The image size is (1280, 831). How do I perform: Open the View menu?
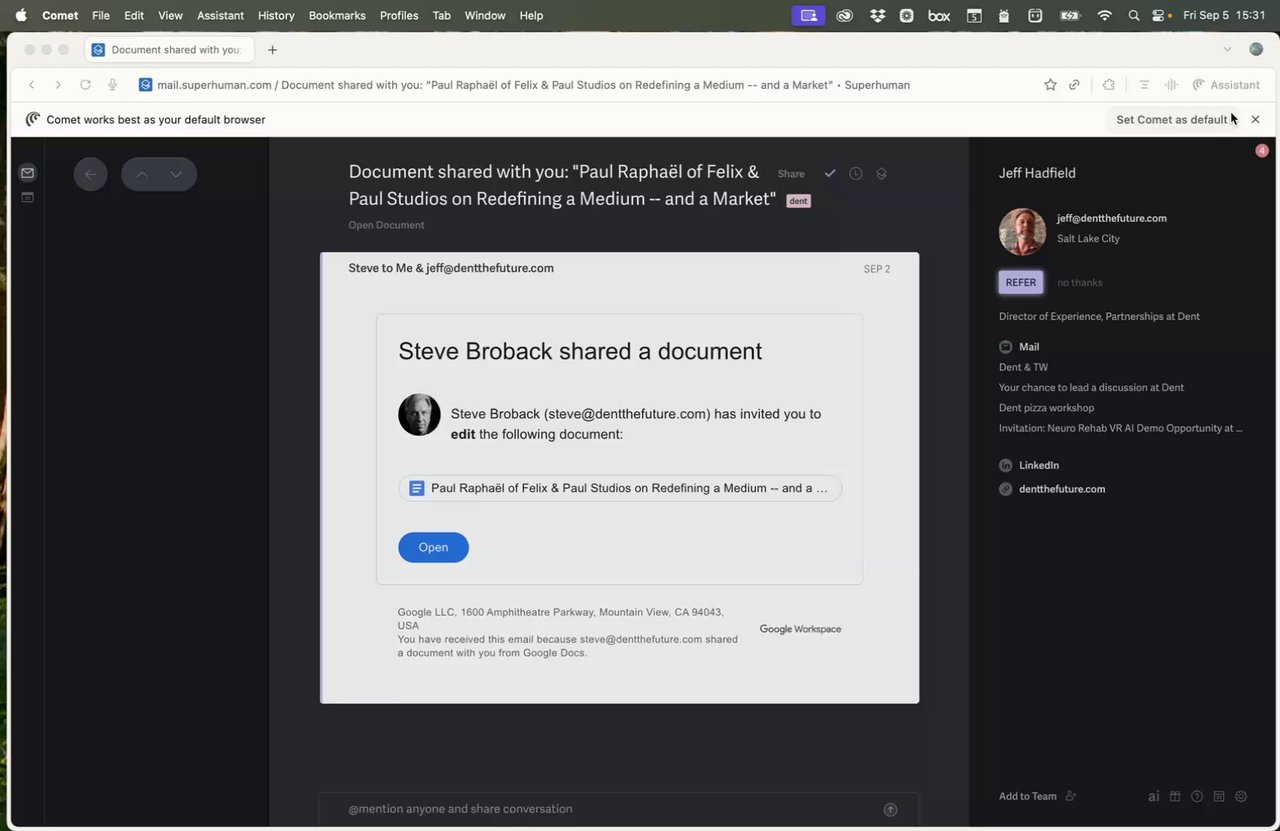[x=170, y=15]
